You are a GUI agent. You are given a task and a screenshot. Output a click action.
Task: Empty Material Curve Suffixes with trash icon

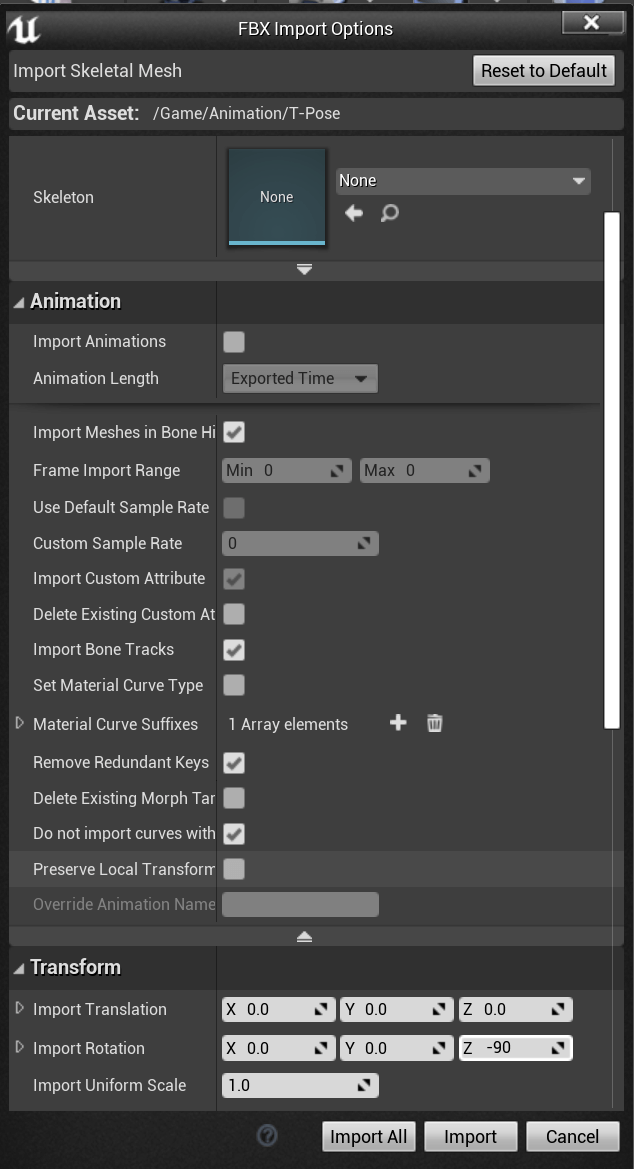[435, 722]
